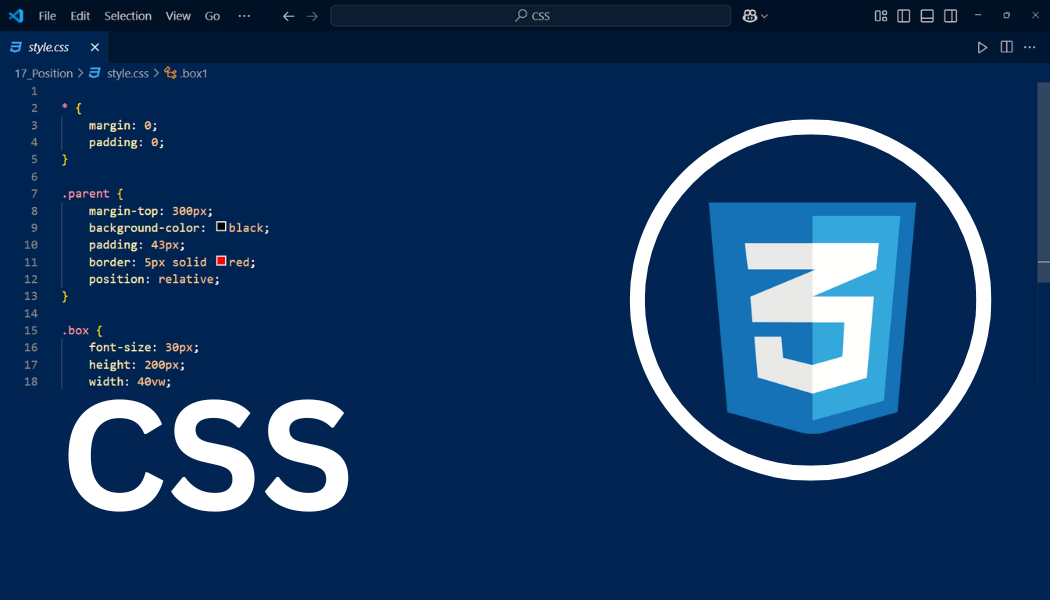Open Copilot chat from the title bar icon
The height and width of the screenshot is (600, 1050).
pyautogui.click(x=749, y=15)
